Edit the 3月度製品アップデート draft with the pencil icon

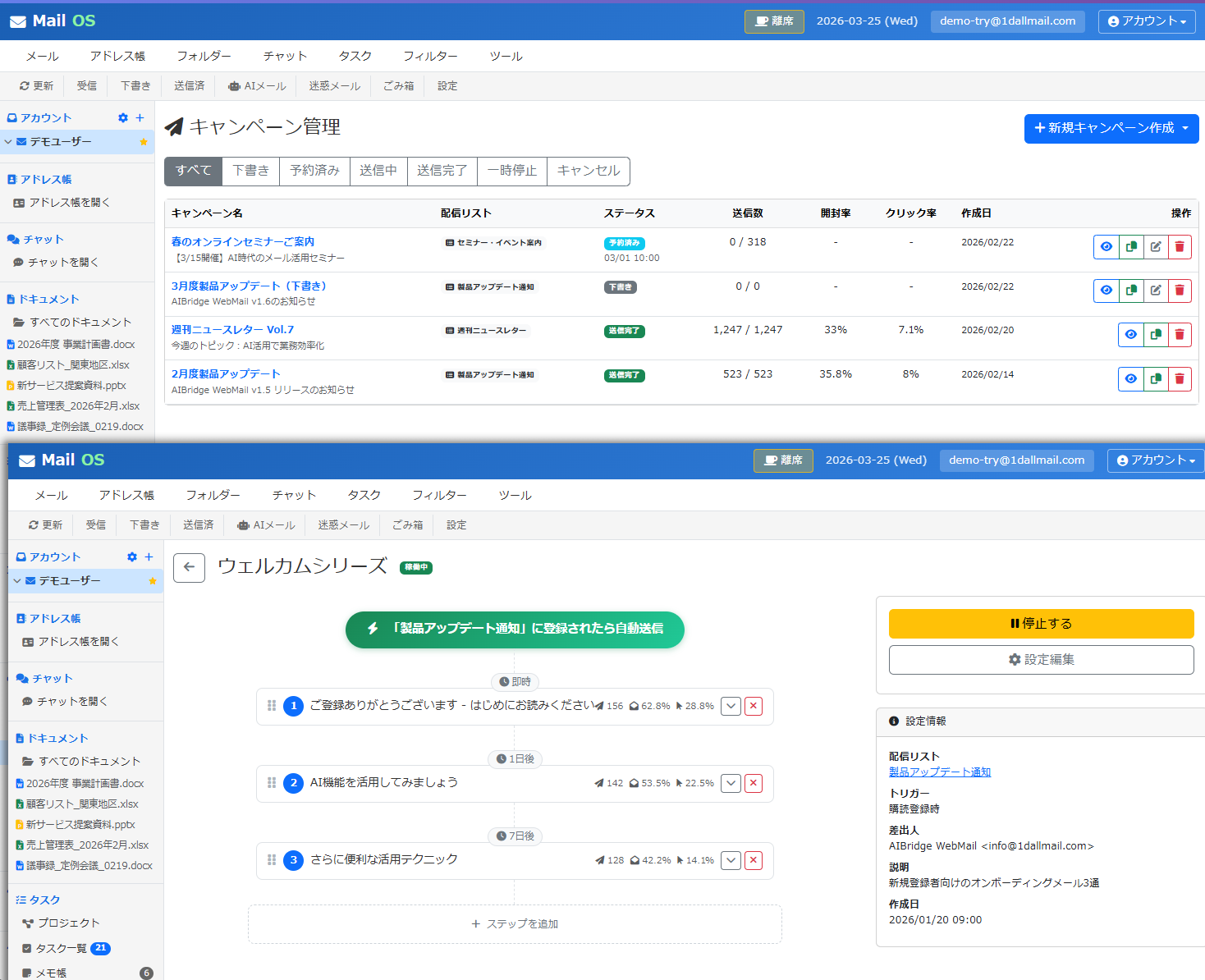(x=1155, y=290)
